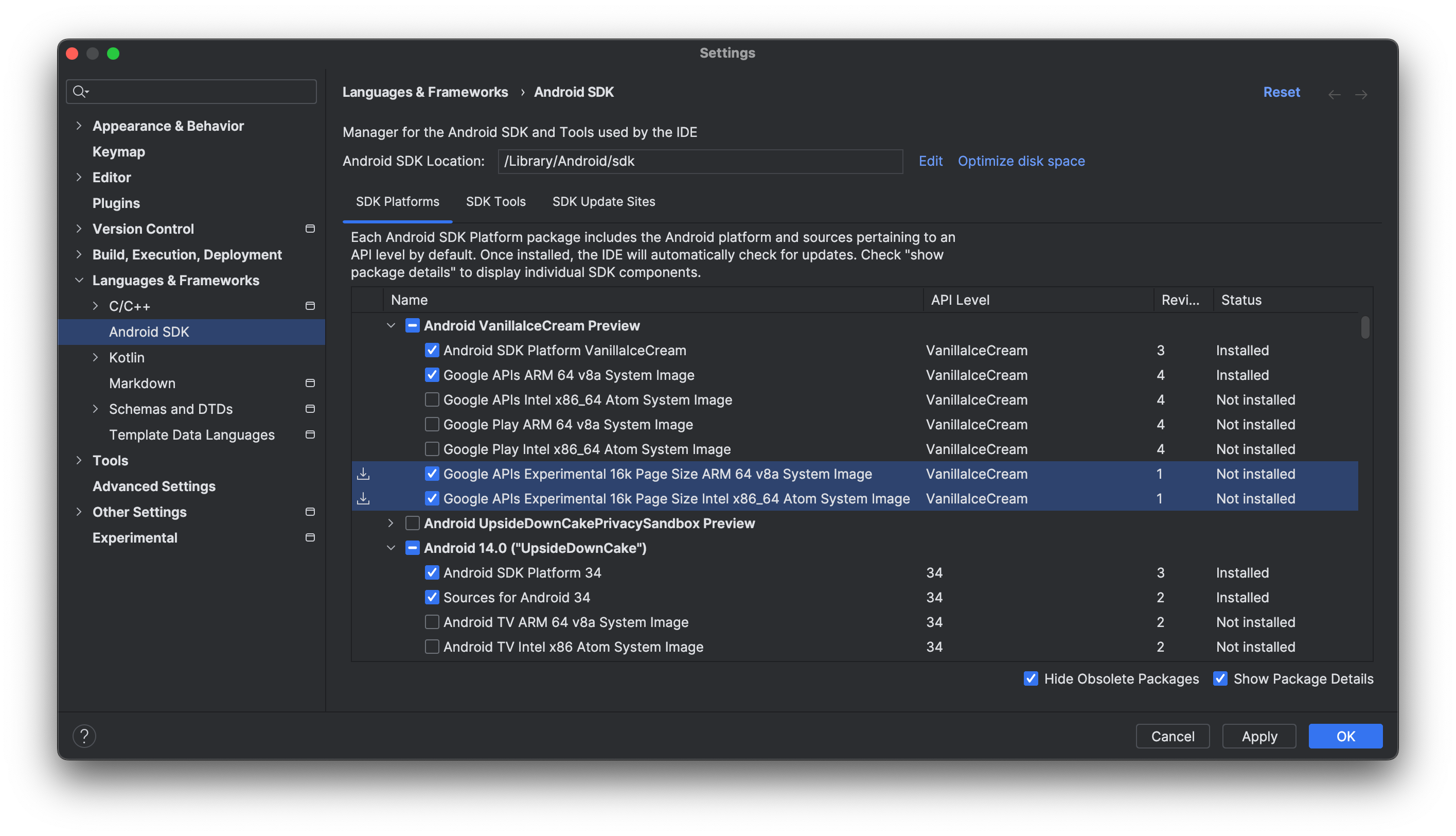This screenshot has width=1456, height=836.
Task: Click the SDK Platforms tab
Action: (397, 201)
